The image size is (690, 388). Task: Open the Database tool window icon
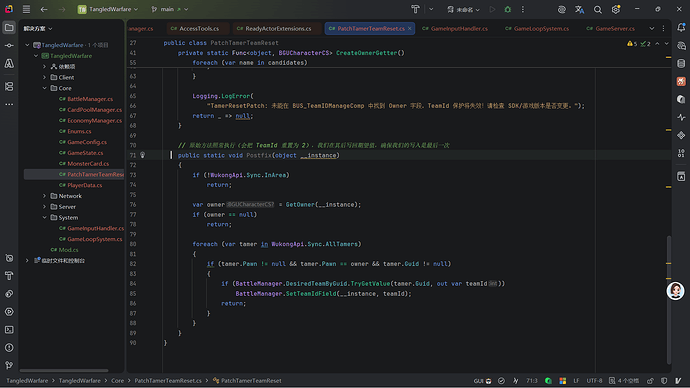point(681,64)
